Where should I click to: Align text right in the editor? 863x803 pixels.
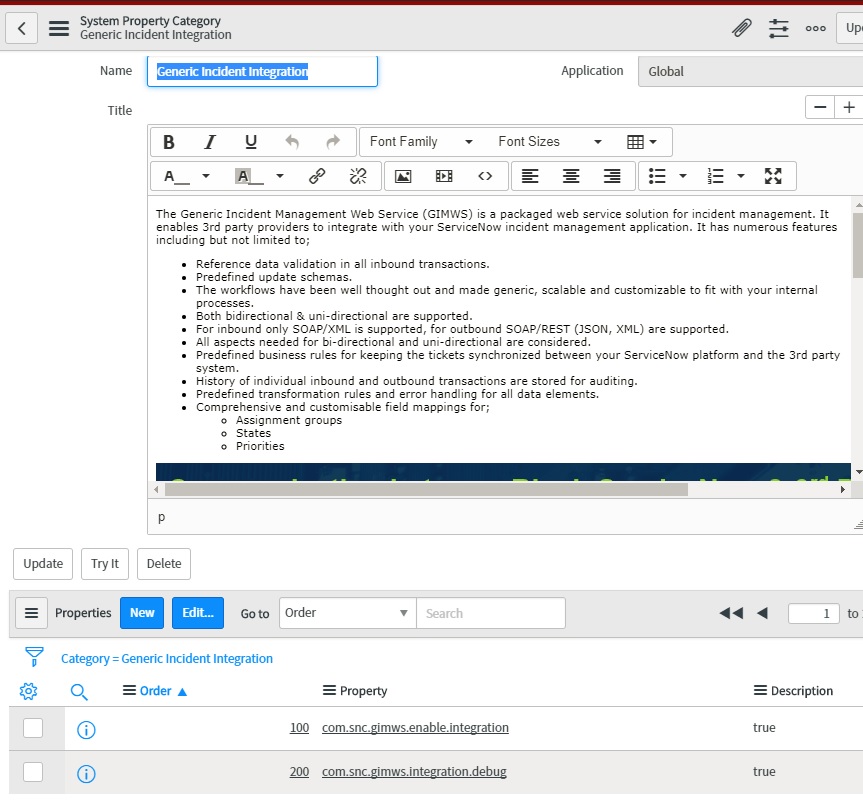click(x=612, y=176)
